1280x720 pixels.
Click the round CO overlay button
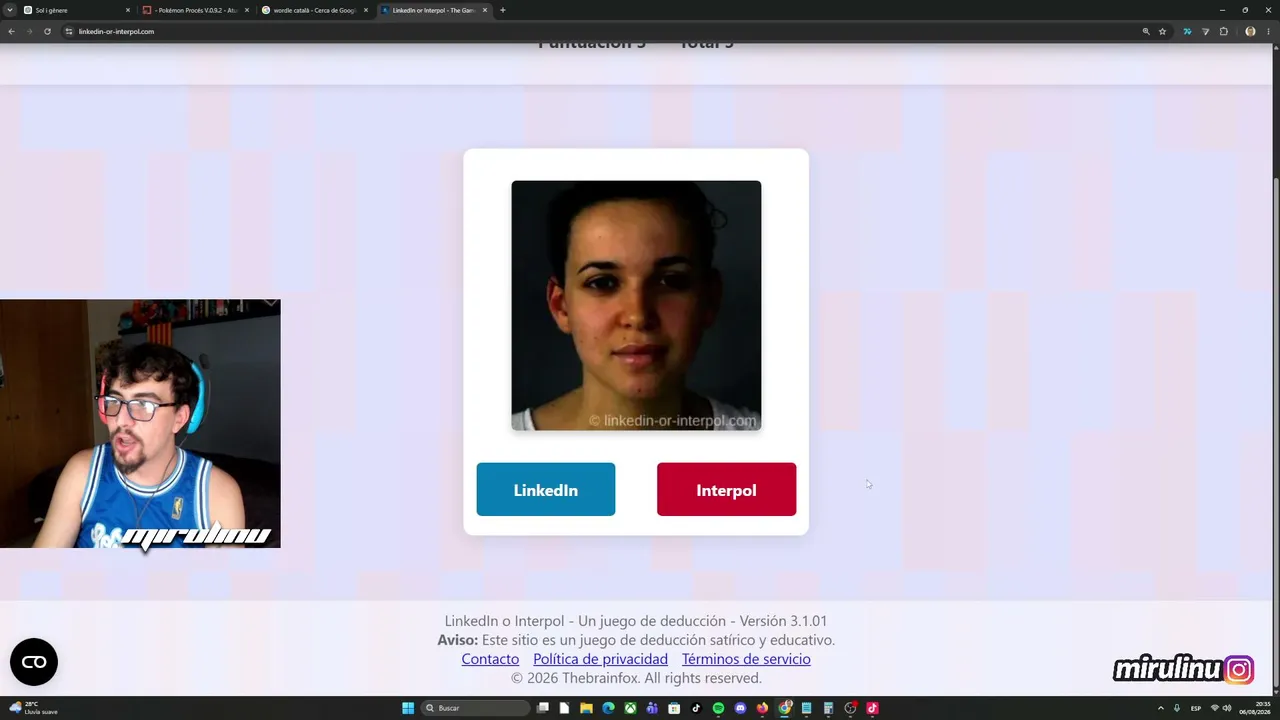click(34, 662)
